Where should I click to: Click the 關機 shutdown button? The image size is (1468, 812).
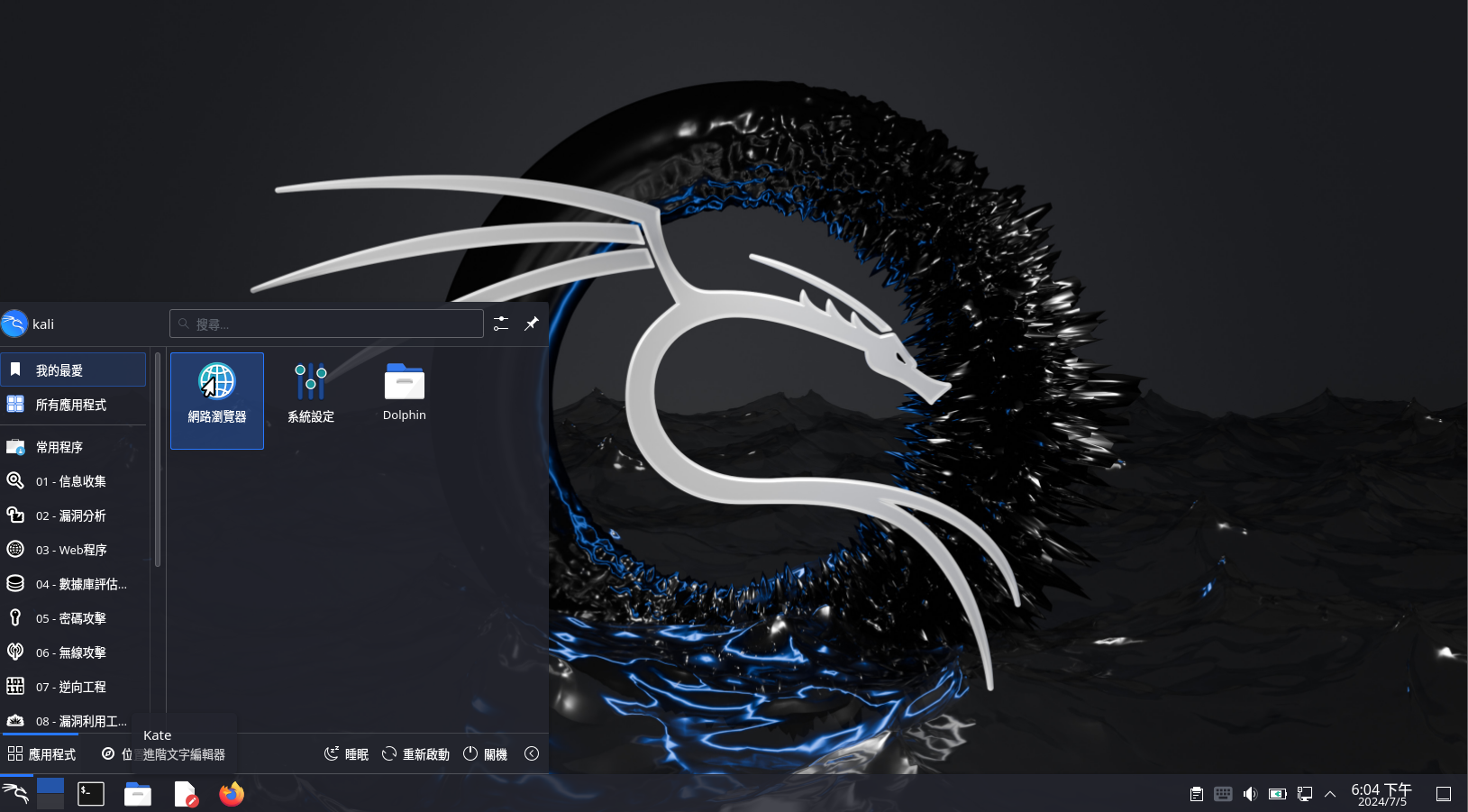coord(485,754)
